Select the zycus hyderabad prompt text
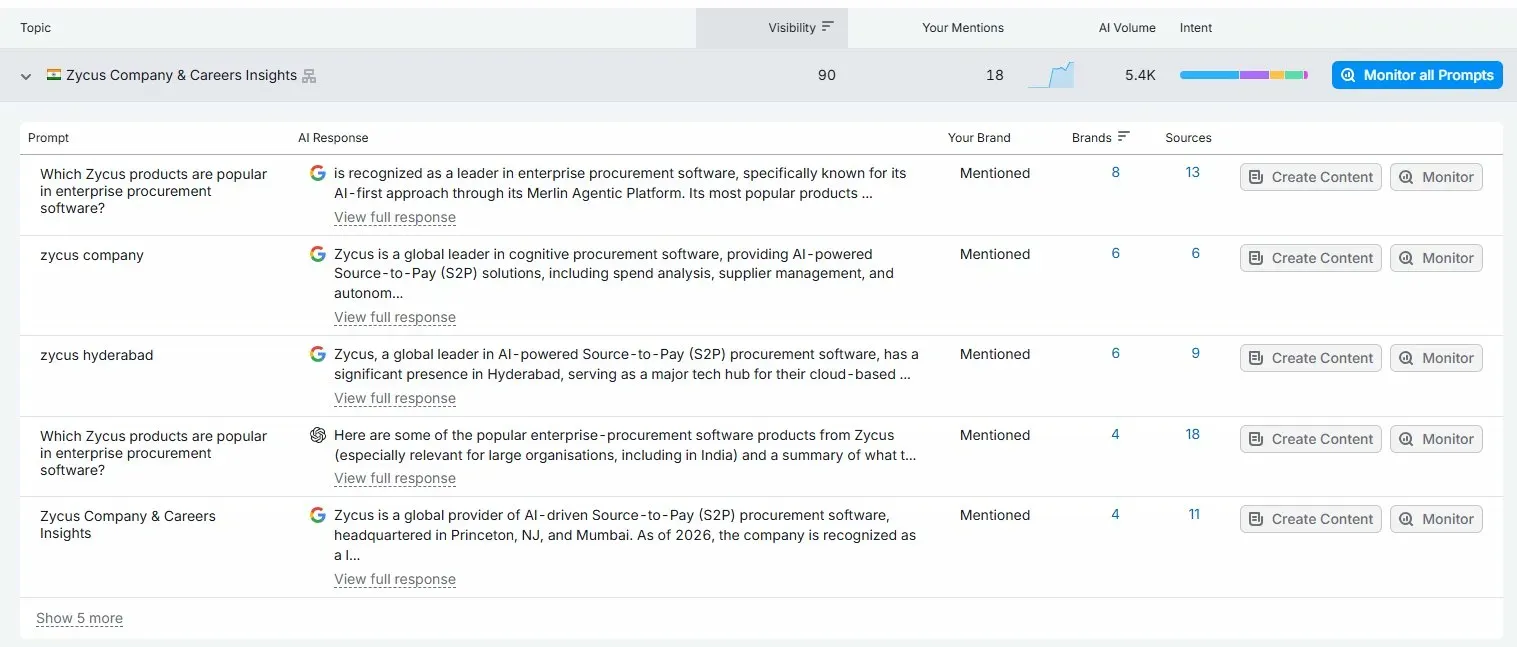The image size is (1517, 647). [97, 355]
